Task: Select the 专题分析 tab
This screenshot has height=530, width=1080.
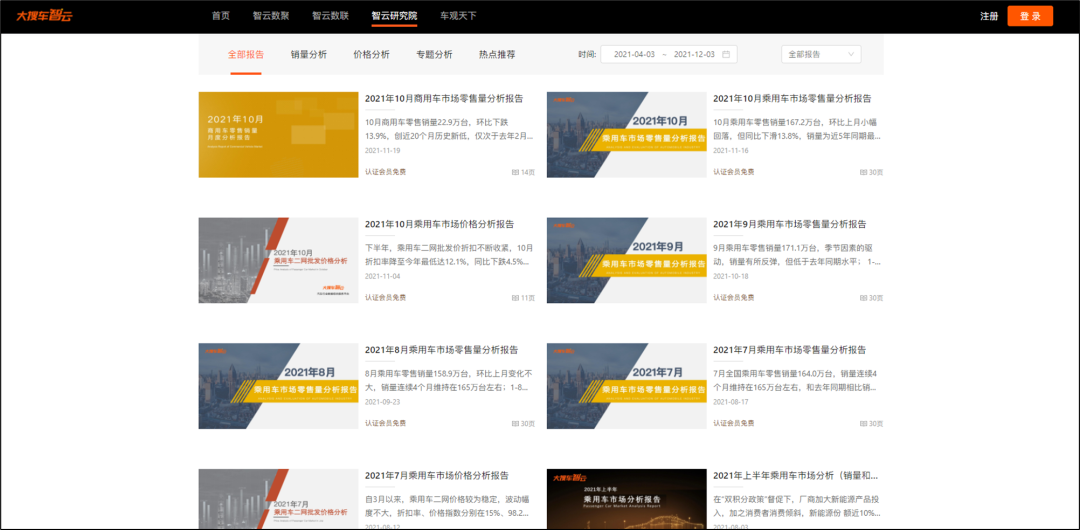Action: point(434,54)
